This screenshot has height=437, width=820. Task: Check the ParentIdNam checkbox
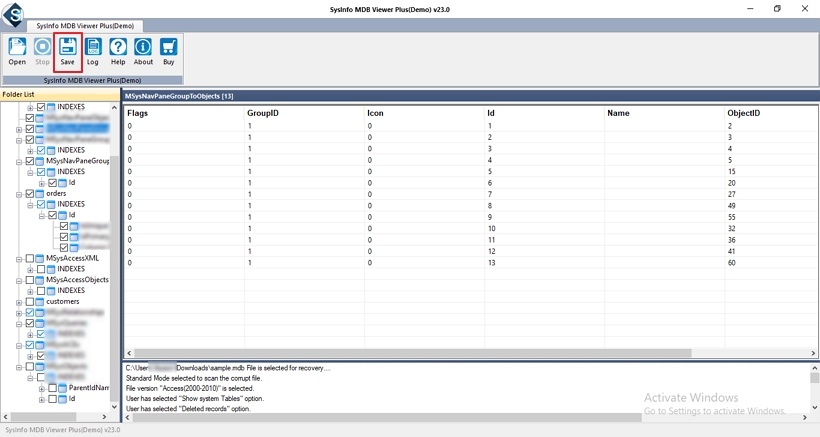[52, 388]
